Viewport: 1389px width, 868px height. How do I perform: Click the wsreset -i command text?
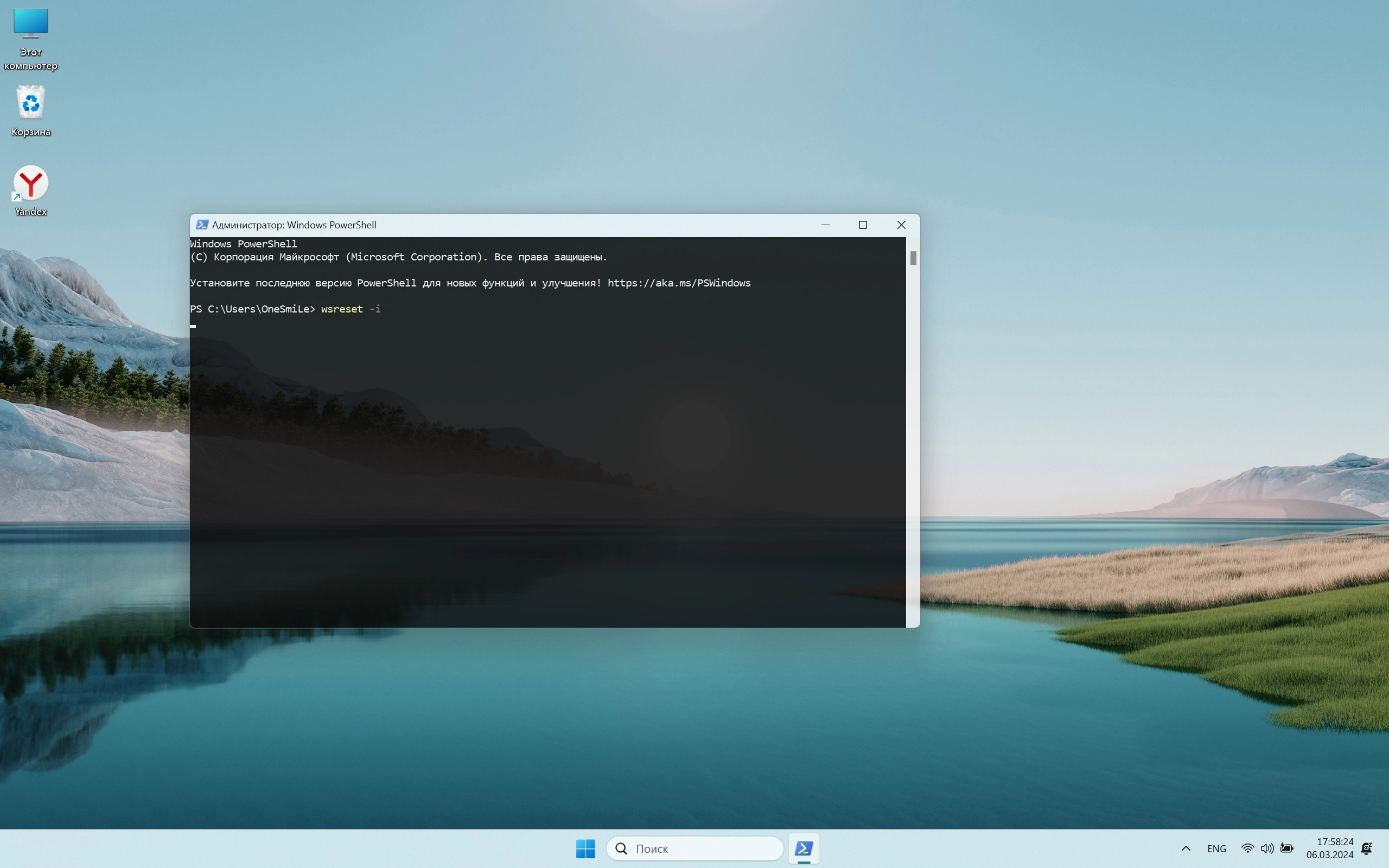350,309
